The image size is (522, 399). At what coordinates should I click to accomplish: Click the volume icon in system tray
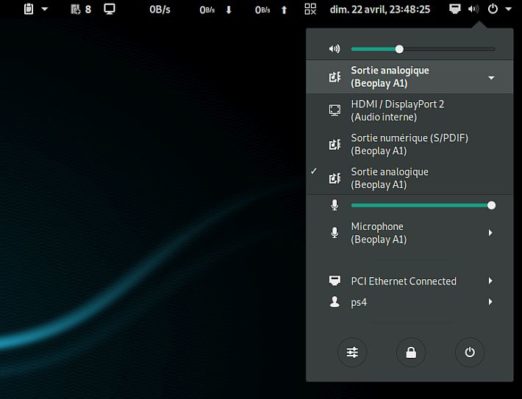[473, 9]
